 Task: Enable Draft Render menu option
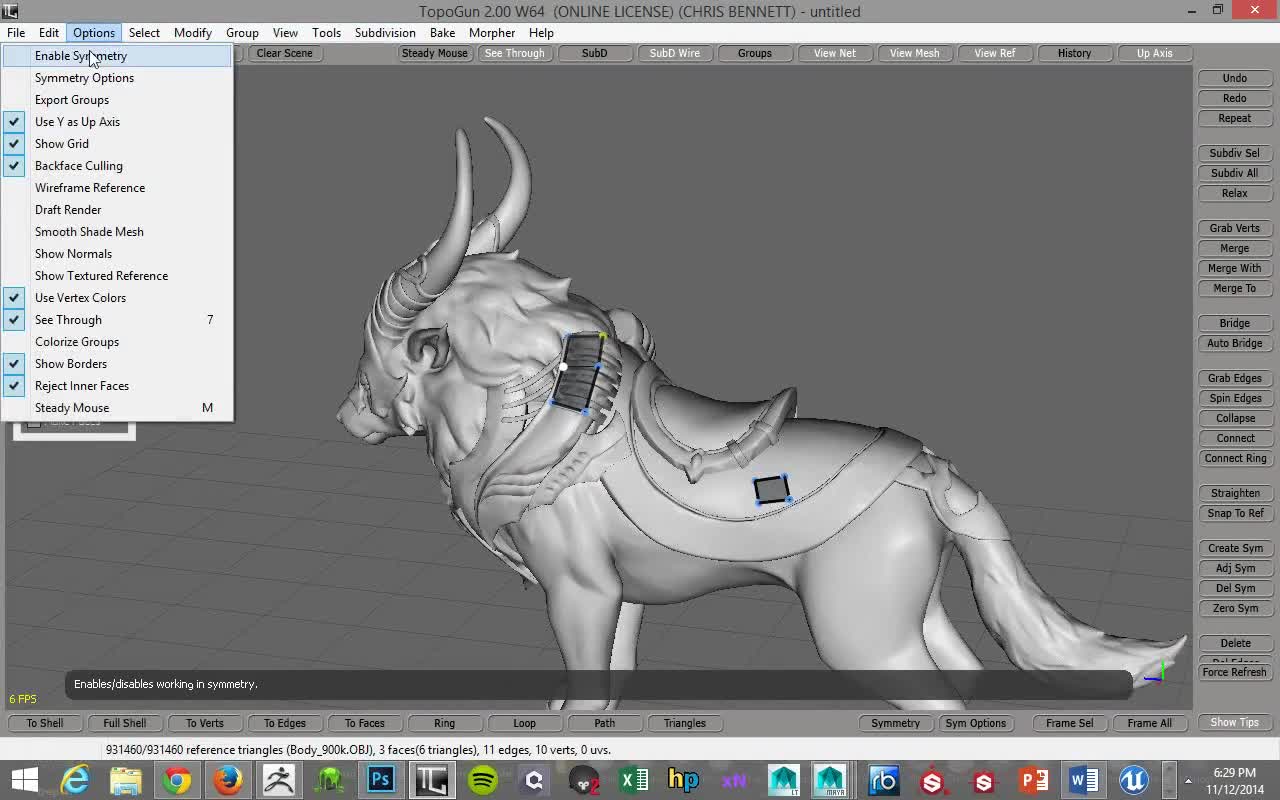118,210
